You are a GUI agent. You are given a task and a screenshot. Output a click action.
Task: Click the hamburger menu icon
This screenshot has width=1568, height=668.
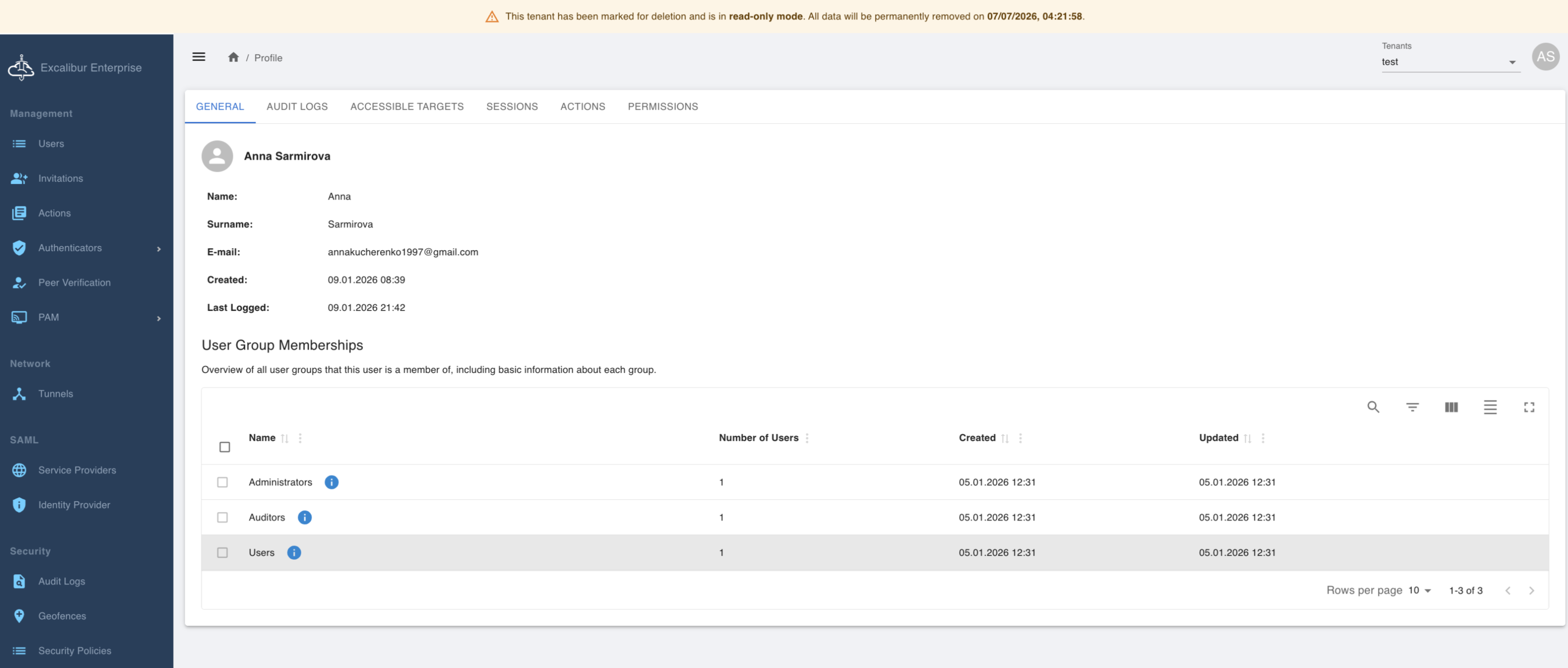pos(199,57)
